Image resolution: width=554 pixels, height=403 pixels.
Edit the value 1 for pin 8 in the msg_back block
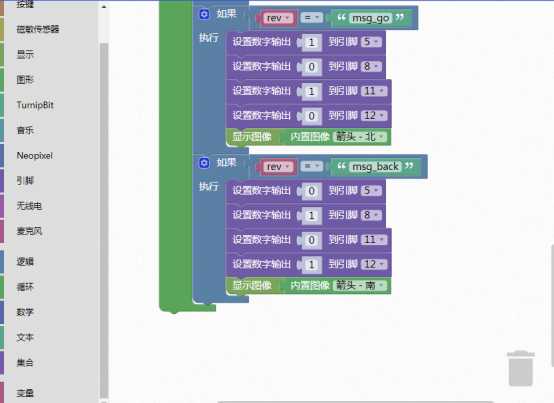tap(311, 215)
